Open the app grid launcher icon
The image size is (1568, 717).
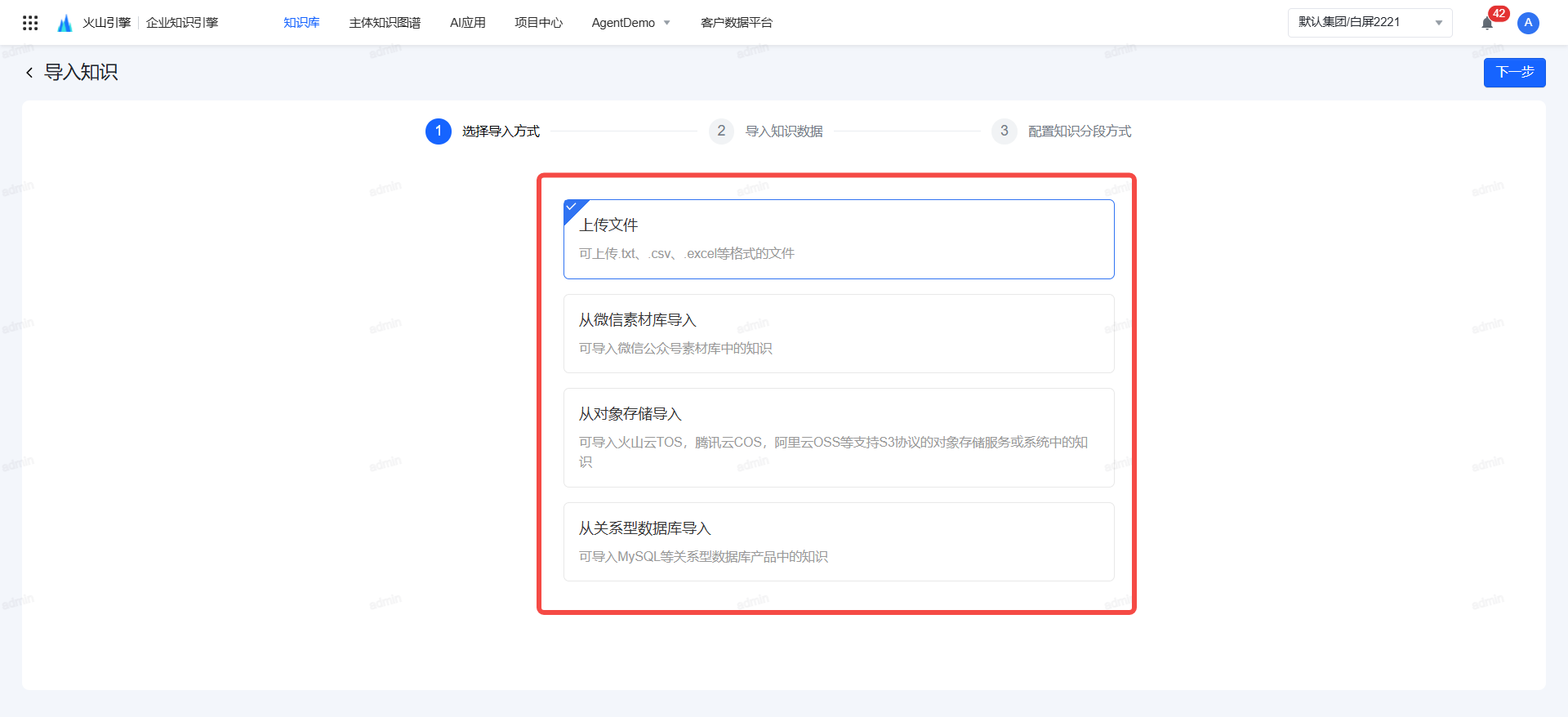pos(30,23)
